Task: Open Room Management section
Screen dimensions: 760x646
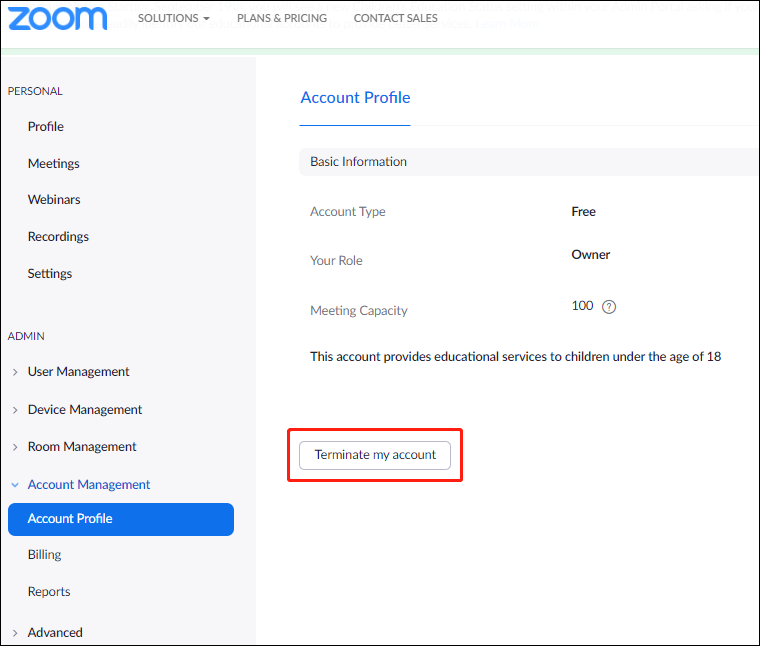Action: (82, 446)
